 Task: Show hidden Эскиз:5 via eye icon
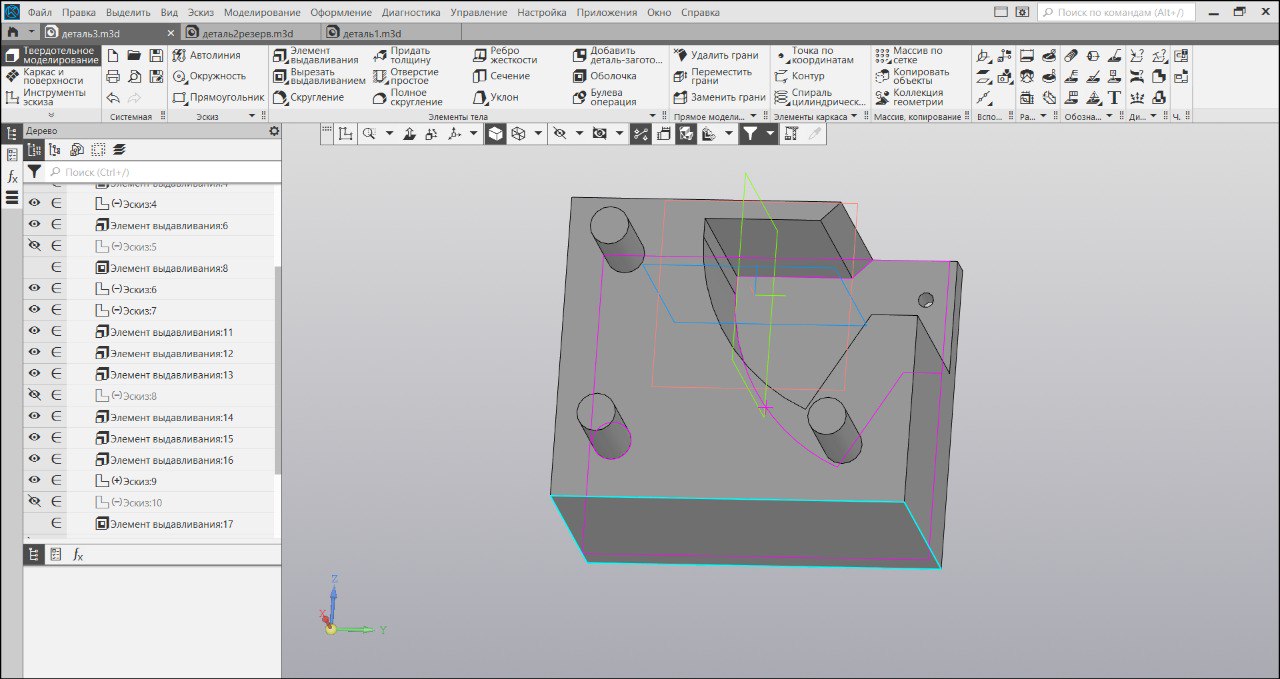(x=35, y=246)
